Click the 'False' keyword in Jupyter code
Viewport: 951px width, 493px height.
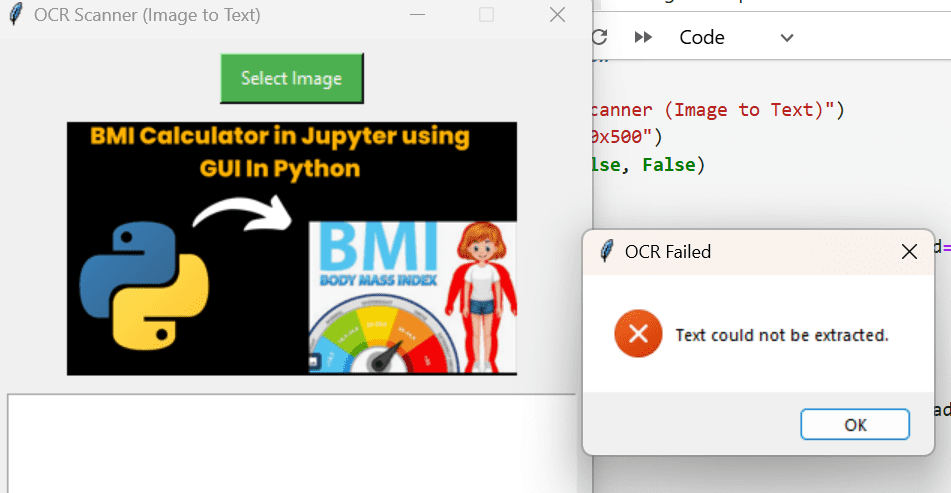(668, 164)
